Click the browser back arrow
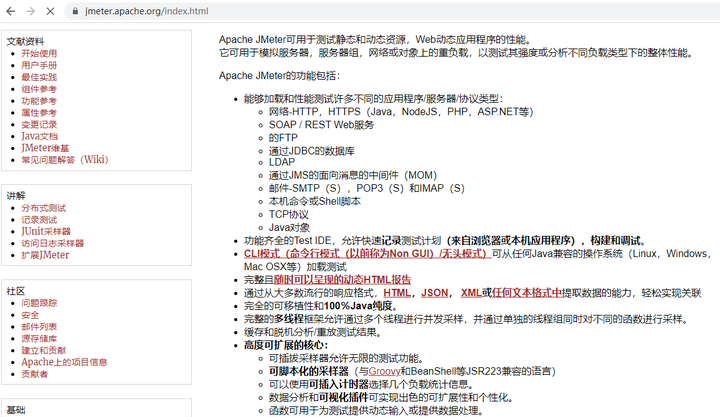Viewport: 720px width, 417px height. tap(11, 11)
